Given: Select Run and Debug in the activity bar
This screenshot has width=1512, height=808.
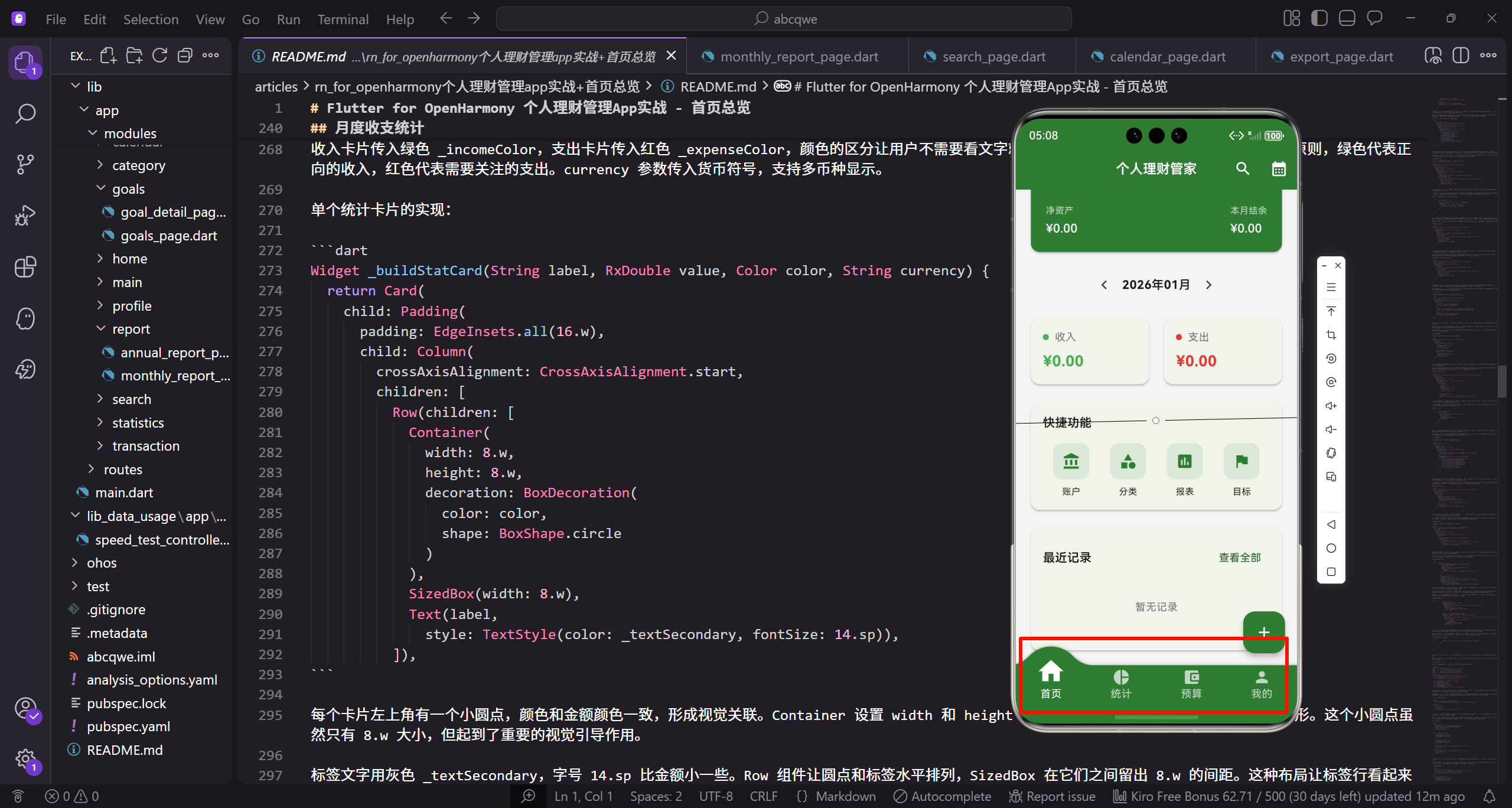Looking at the screenshot, I should pos(25,215).
